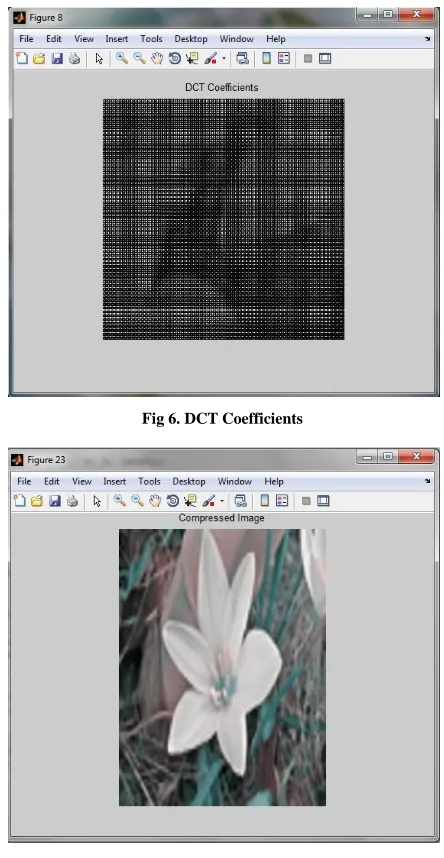Hide plot tools in Figure 23
This screenshot has height=858, width=444.
306,501
